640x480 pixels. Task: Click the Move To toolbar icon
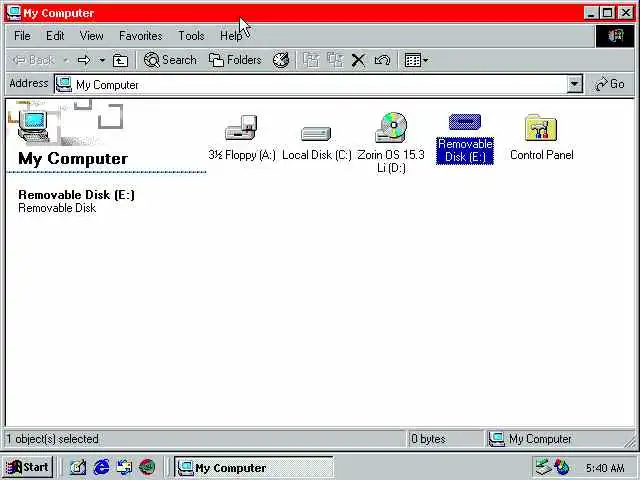pyautogui.click(x=311, y=60)
